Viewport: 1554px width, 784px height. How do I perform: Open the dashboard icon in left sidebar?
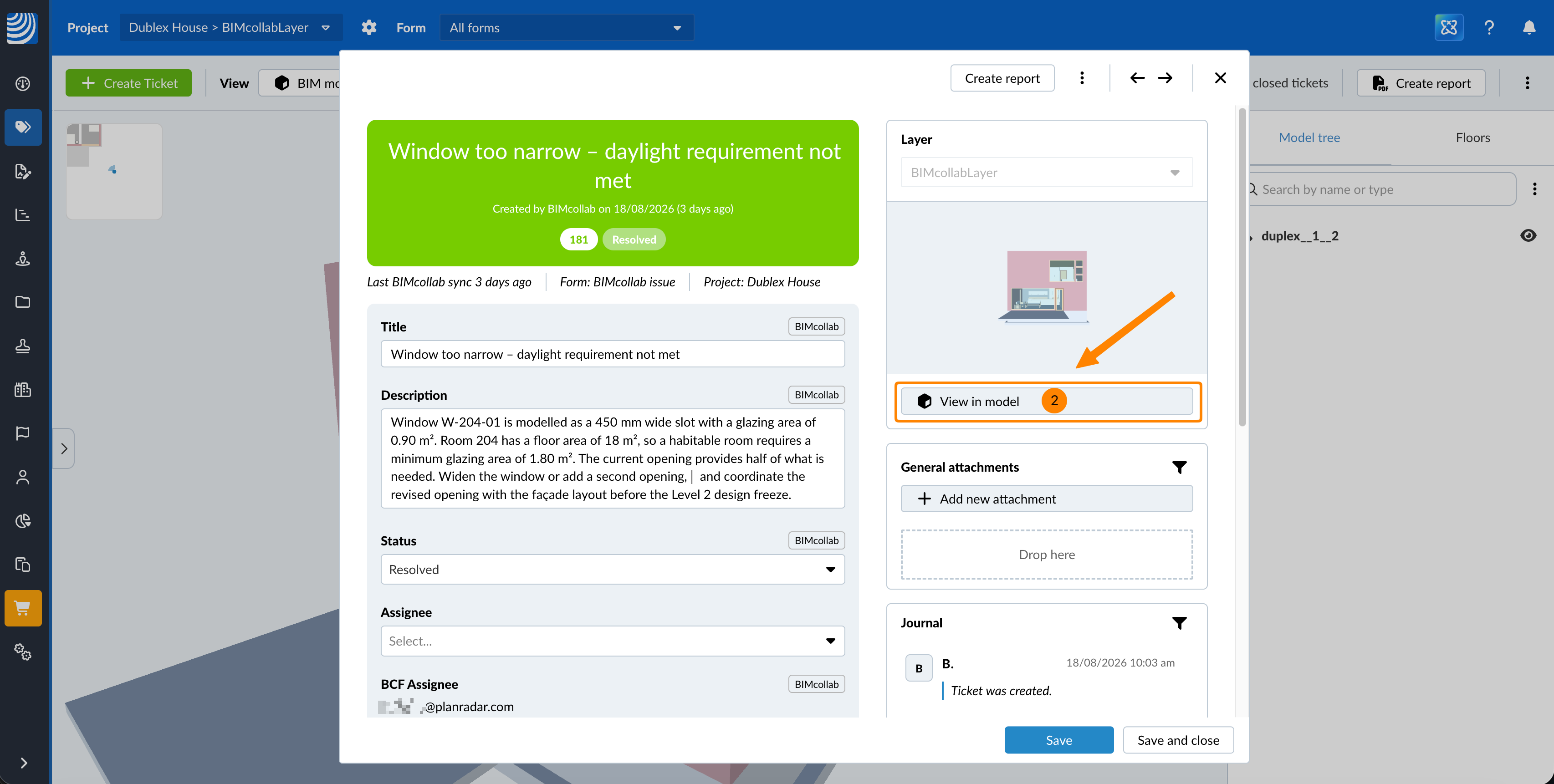click(23, 84)
